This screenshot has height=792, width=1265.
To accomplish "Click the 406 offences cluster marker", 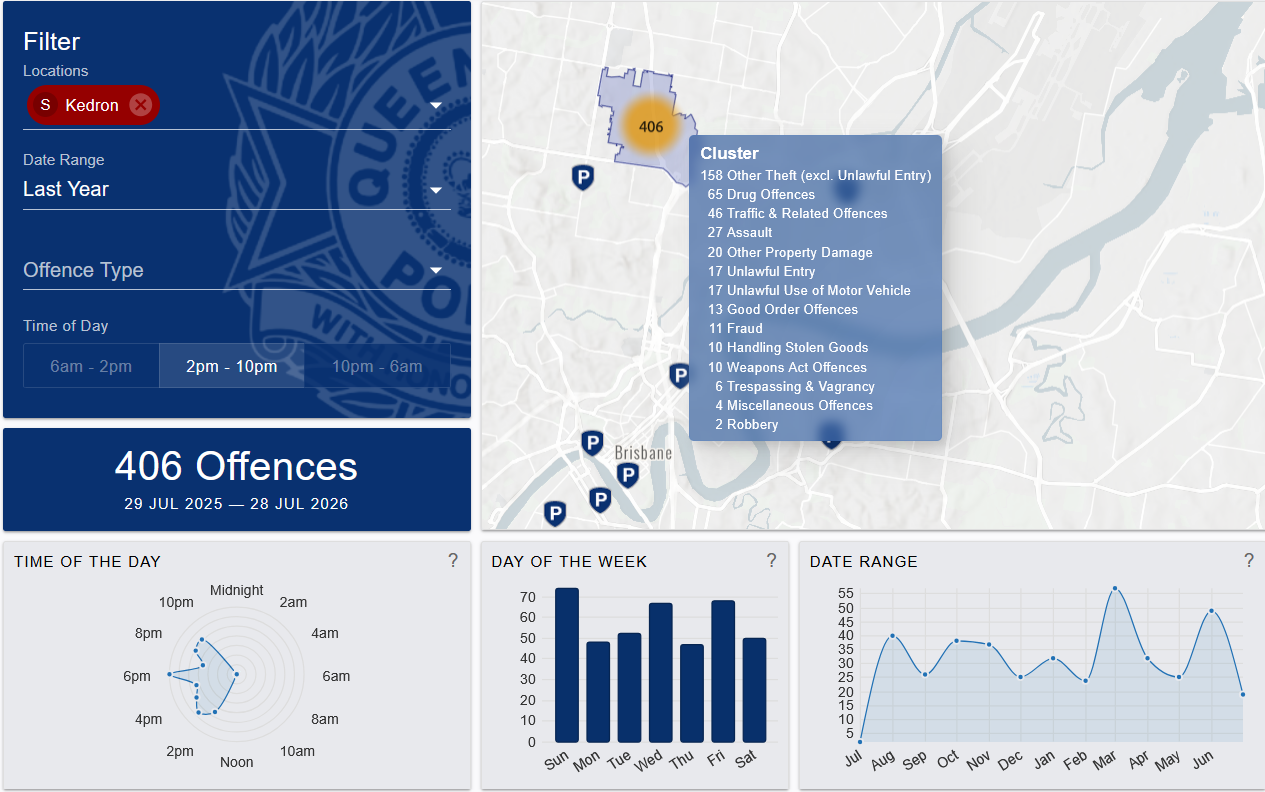I will pyautogui.click(x=650, y=127).
